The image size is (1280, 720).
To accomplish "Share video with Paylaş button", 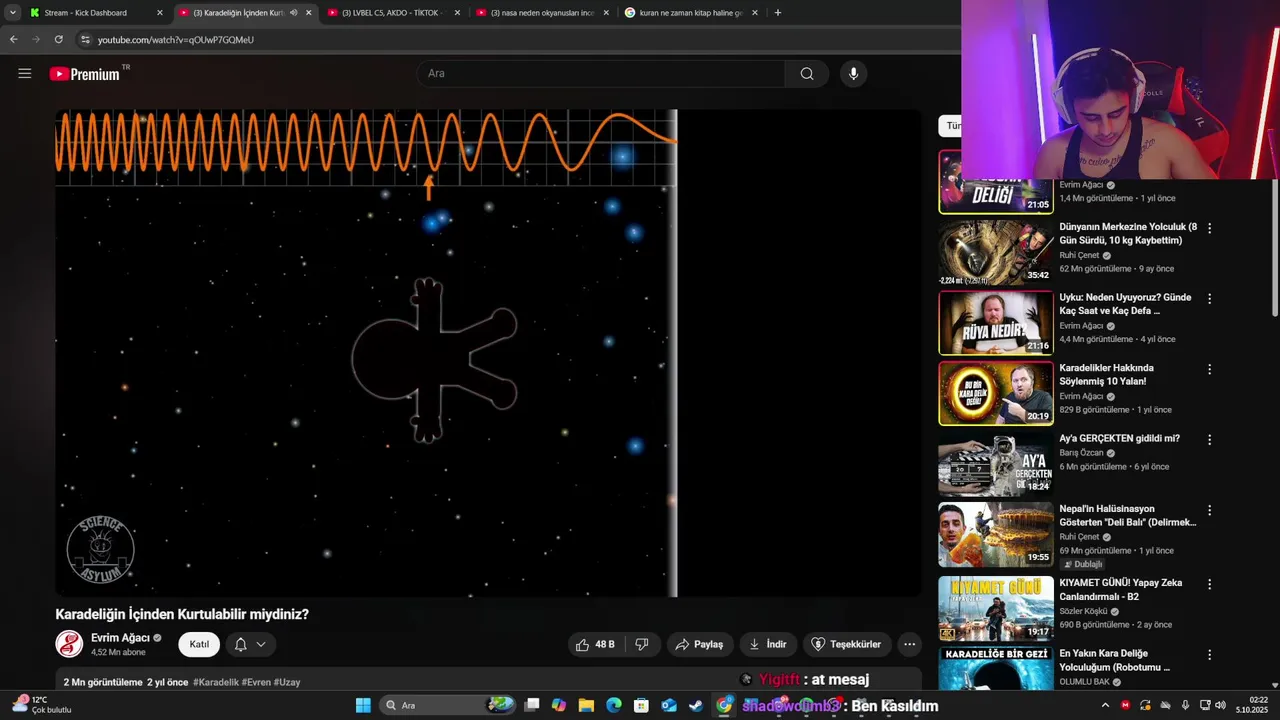I will click(699, 644).
